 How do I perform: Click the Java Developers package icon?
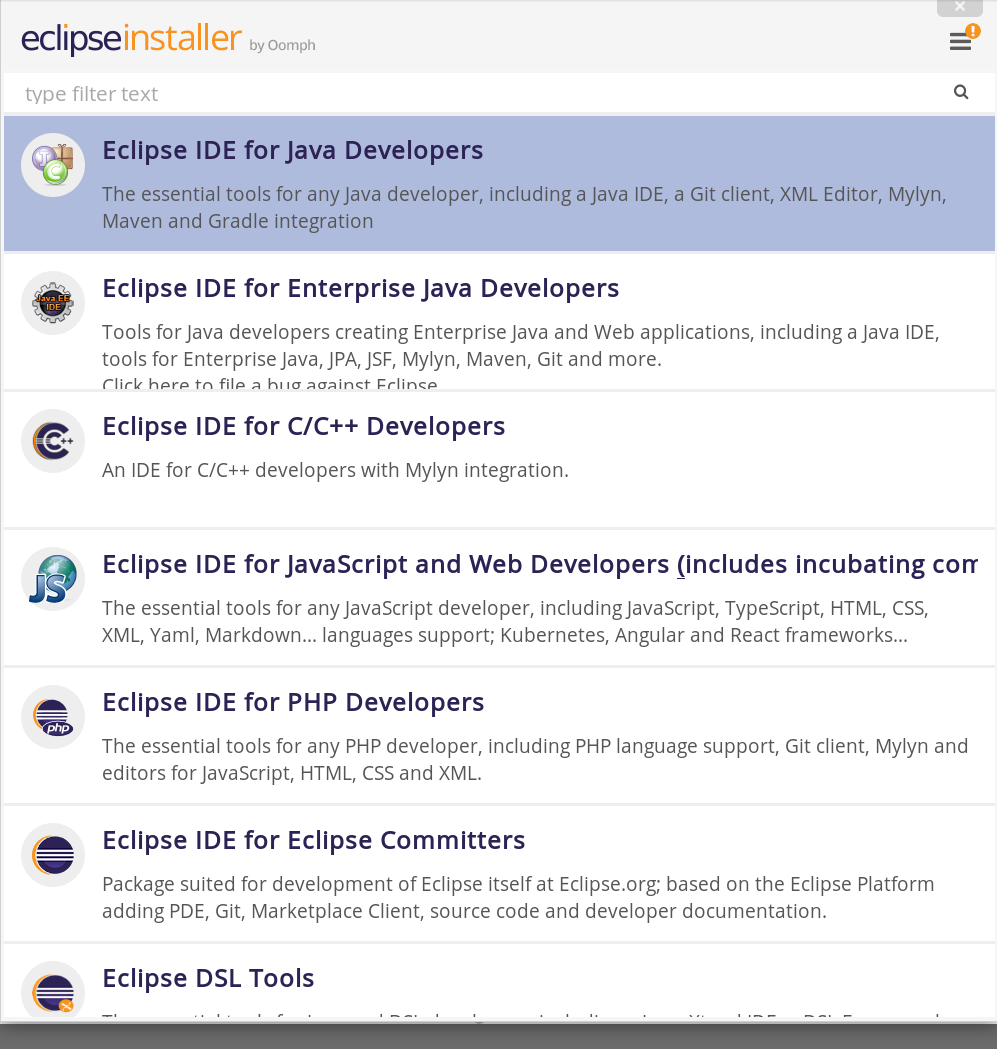pos(53,165)
